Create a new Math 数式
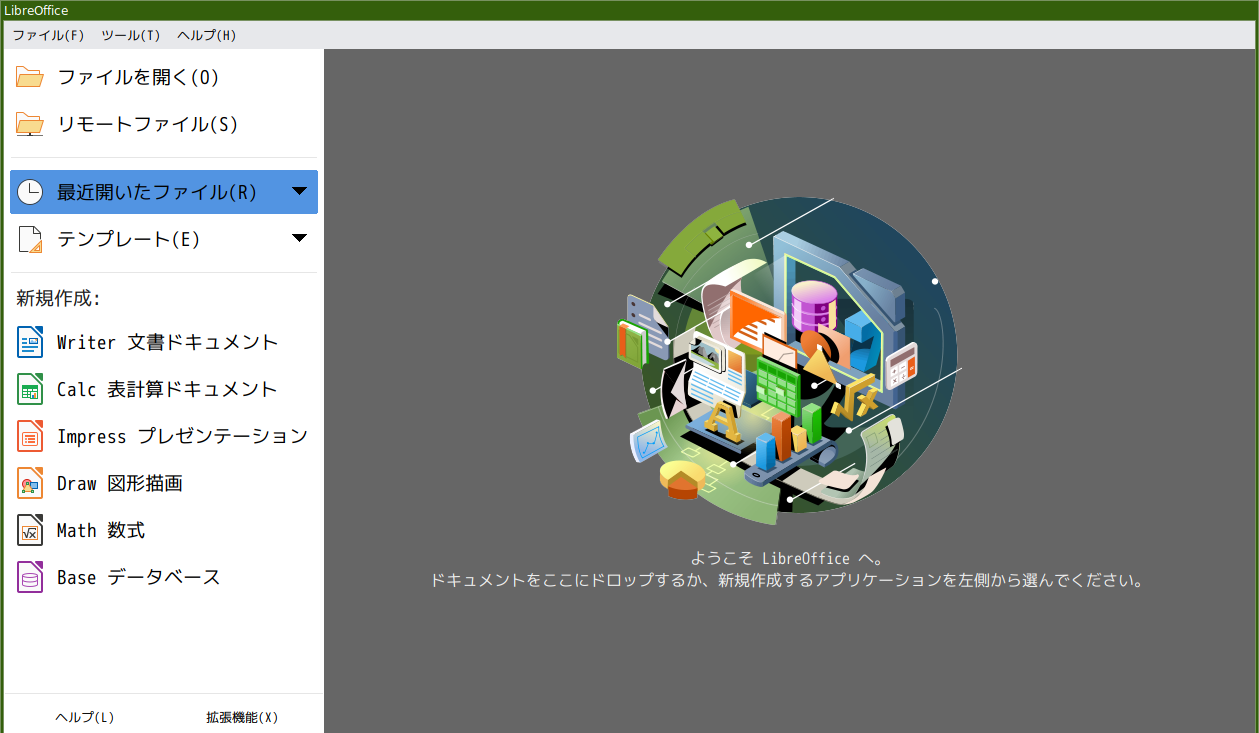 coord(163,530)
